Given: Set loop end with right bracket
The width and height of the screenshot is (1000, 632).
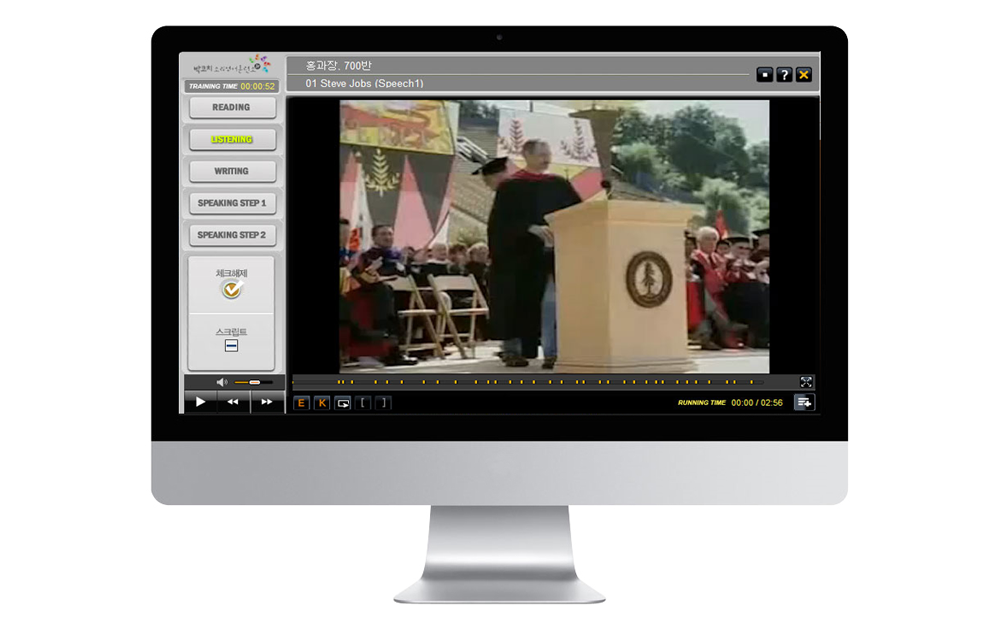Looking at the screenshot, I should [x=383, y=403].
